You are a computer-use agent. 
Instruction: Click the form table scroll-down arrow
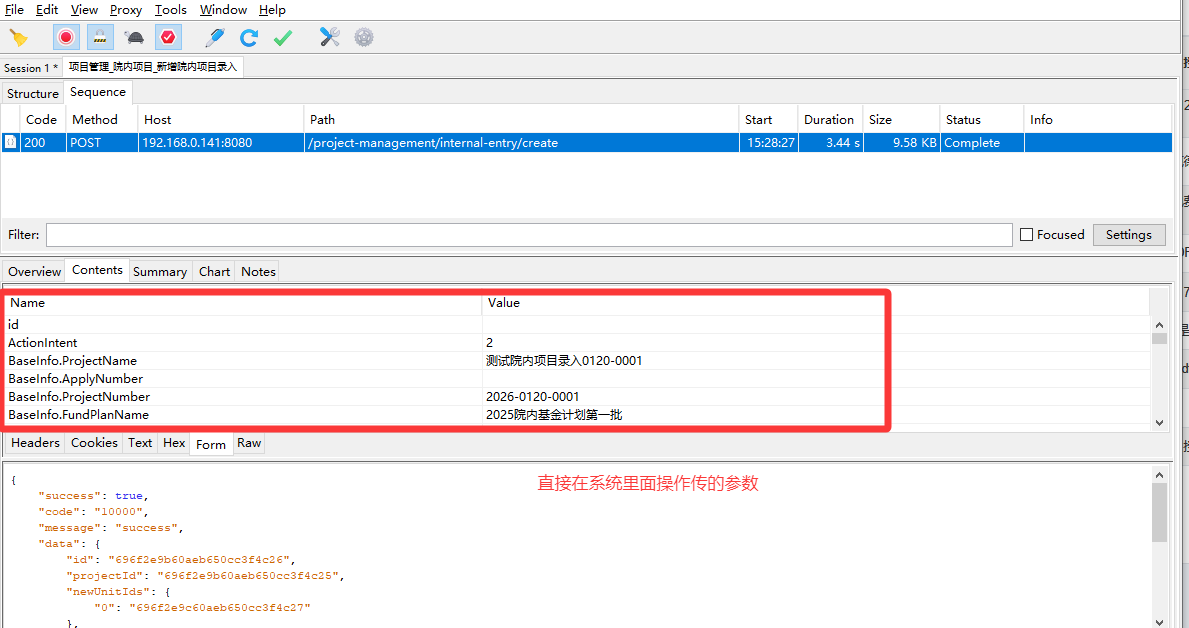1159,422
